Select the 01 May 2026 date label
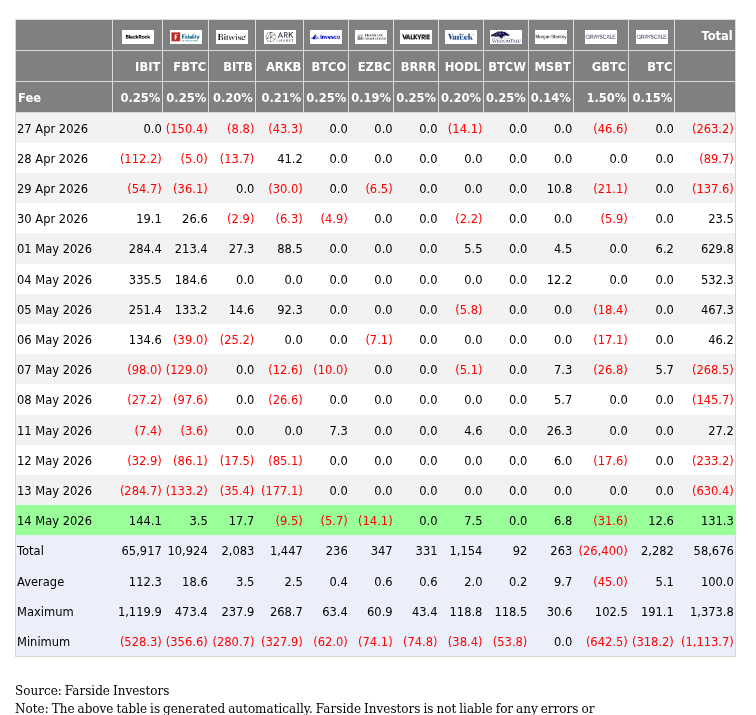This screenshot has width=756, height=715. [54, 249]
